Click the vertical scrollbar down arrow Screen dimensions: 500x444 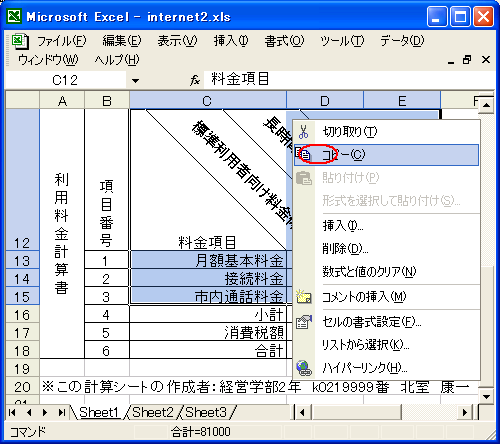coord(486,397)
